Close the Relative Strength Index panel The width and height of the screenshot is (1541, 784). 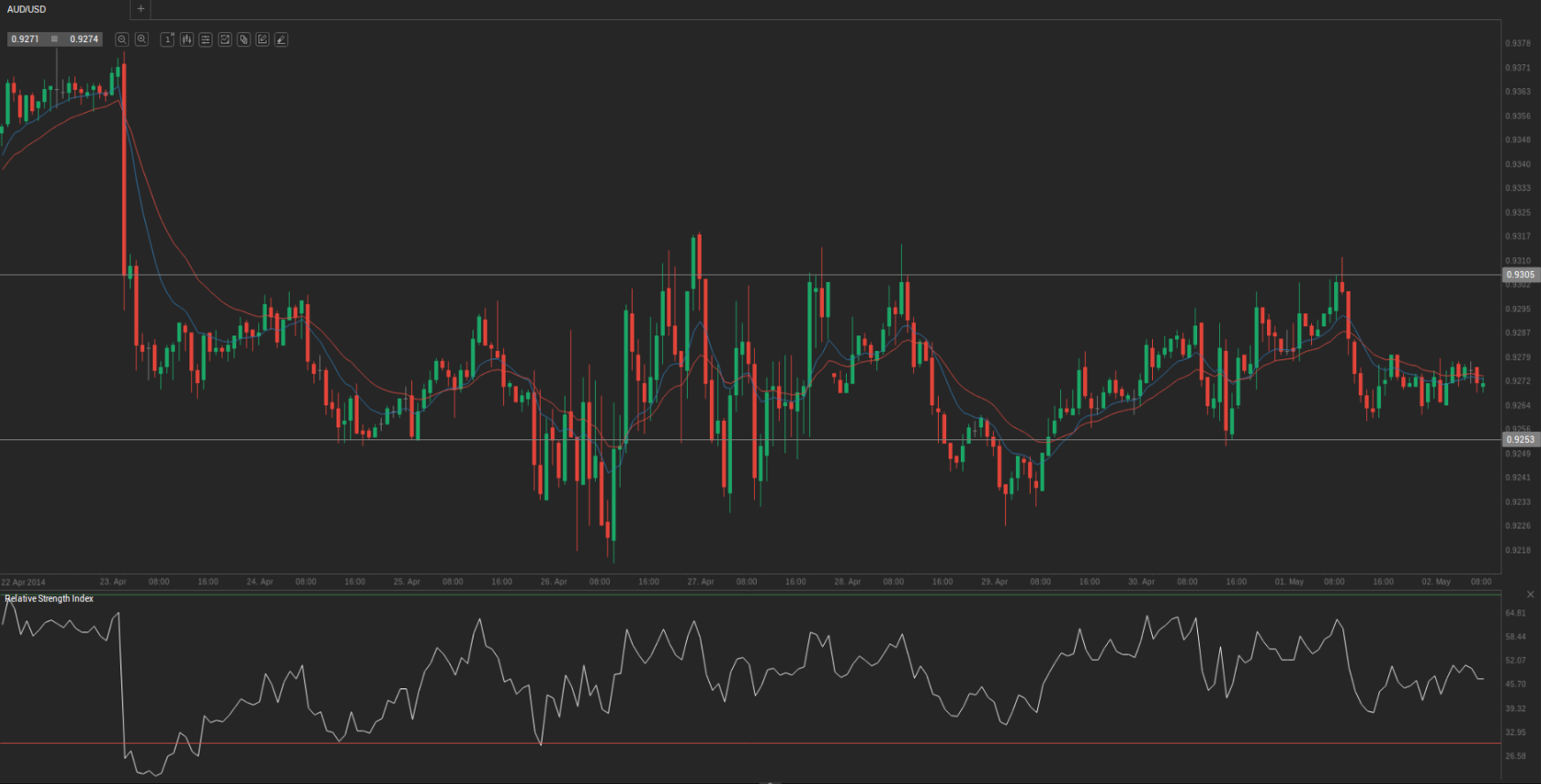[x=1530, y=595]
